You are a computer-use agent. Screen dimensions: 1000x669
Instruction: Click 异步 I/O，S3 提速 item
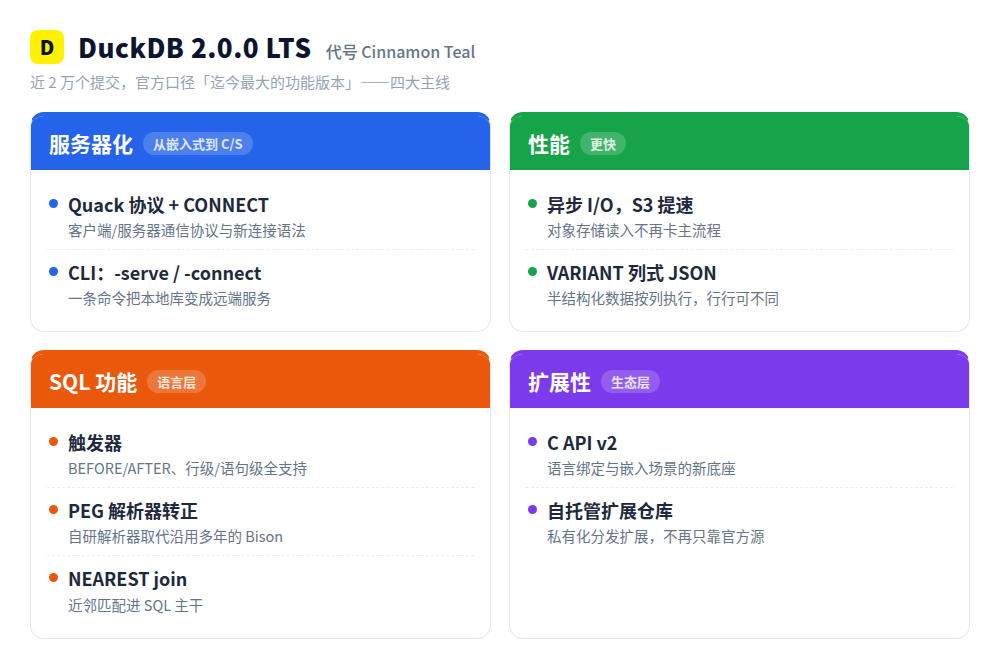pyautogui.click(x=620, y=205)
